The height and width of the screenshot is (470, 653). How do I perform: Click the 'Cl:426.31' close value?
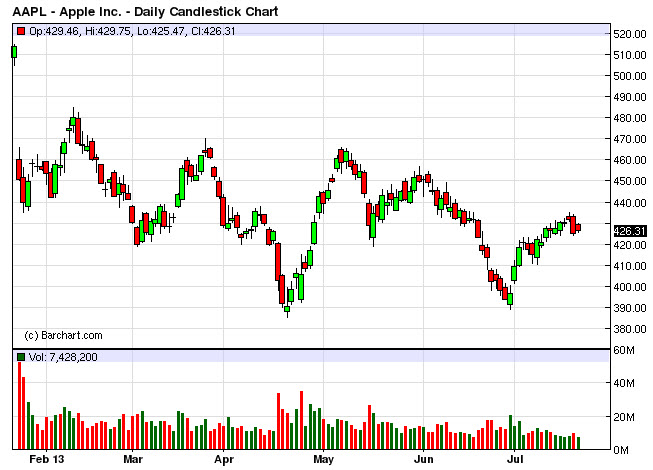tap(213, 31)
